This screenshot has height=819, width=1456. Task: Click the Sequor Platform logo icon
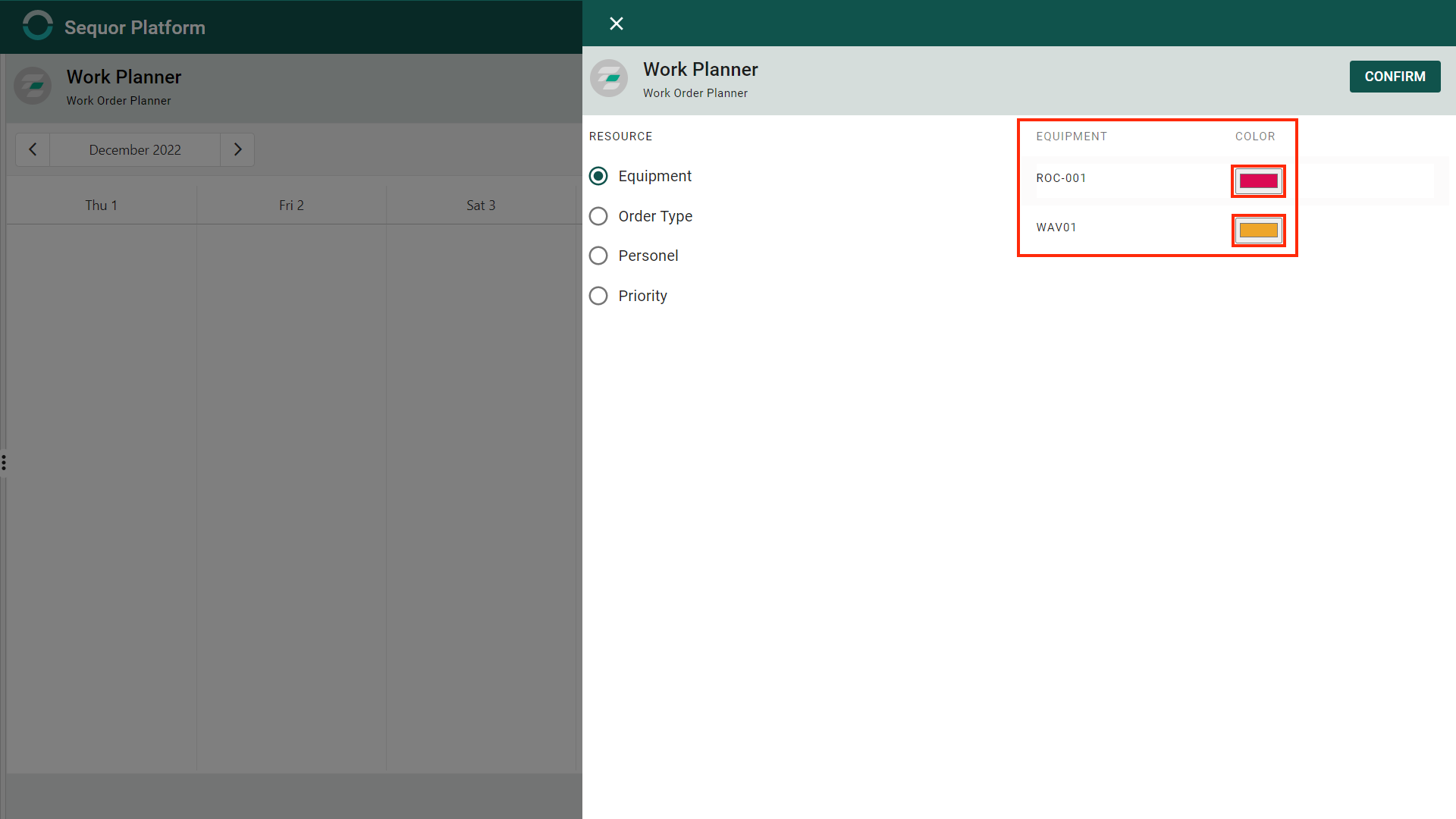point(37,26)
